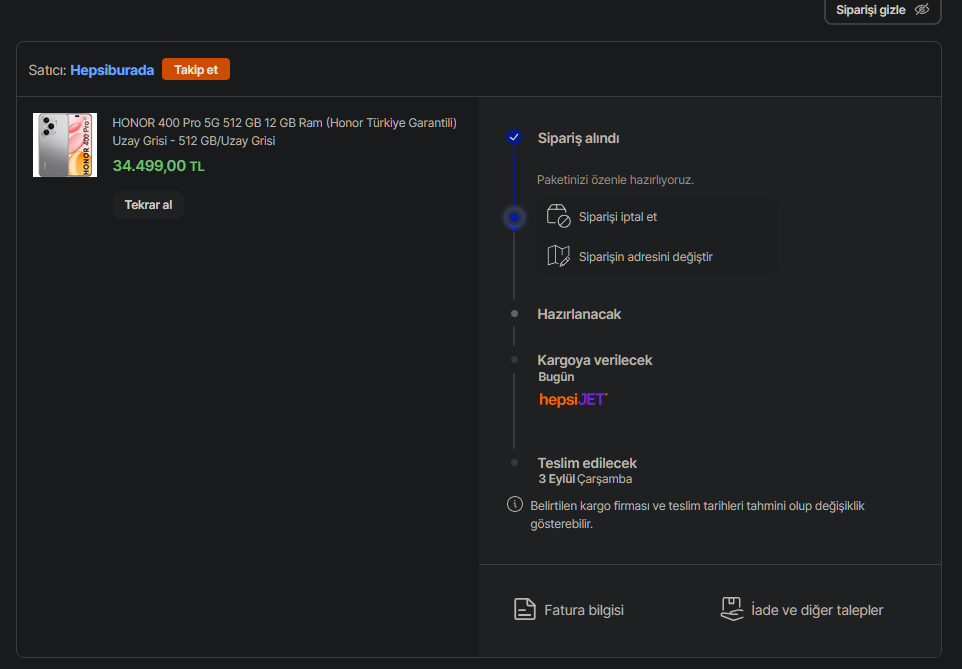The image size is (962, 669).
Task: Click the cancel order box icon
Action: 558,216
